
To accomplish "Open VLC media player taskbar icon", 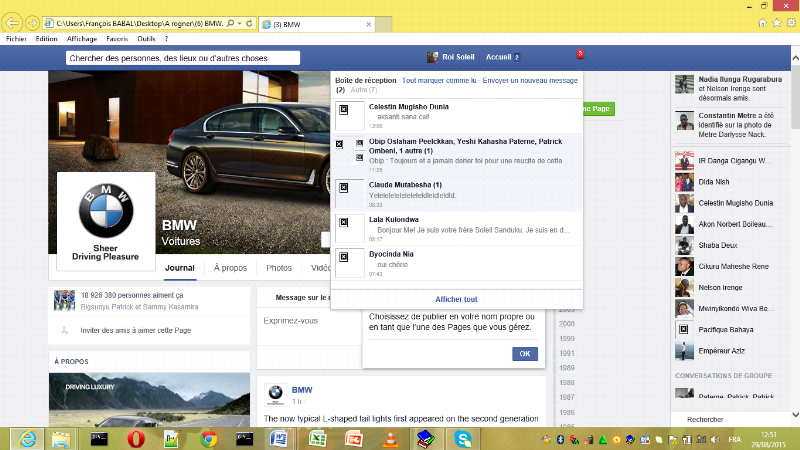I will (x=389, y=438).
